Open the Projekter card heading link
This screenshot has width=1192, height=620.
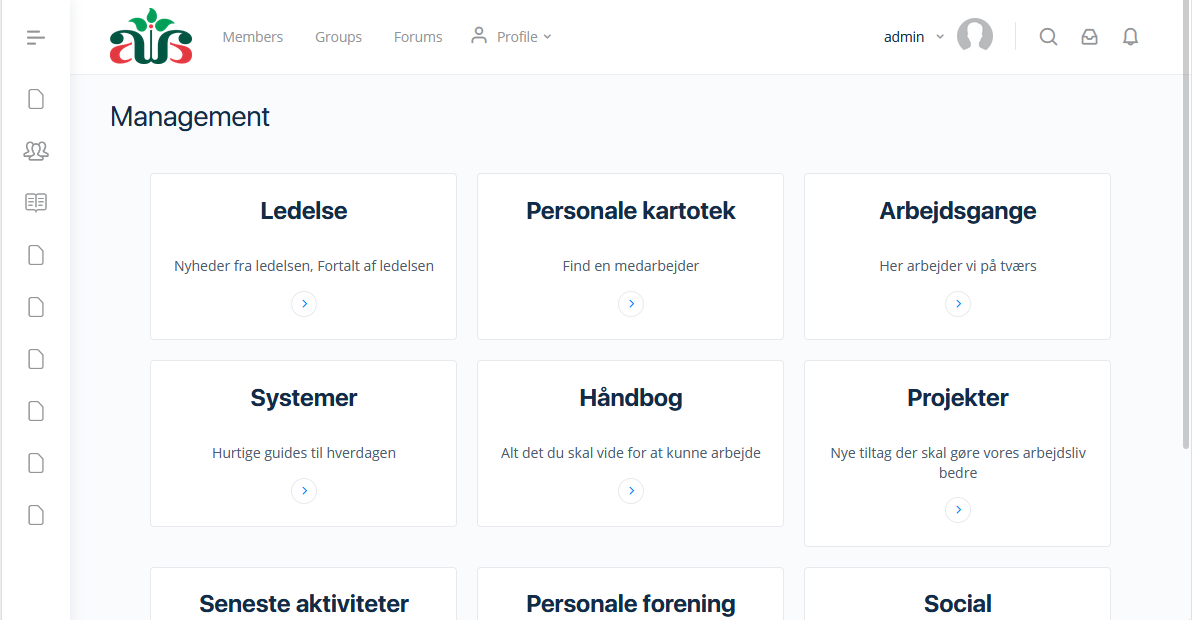click(x=958, y=398)
